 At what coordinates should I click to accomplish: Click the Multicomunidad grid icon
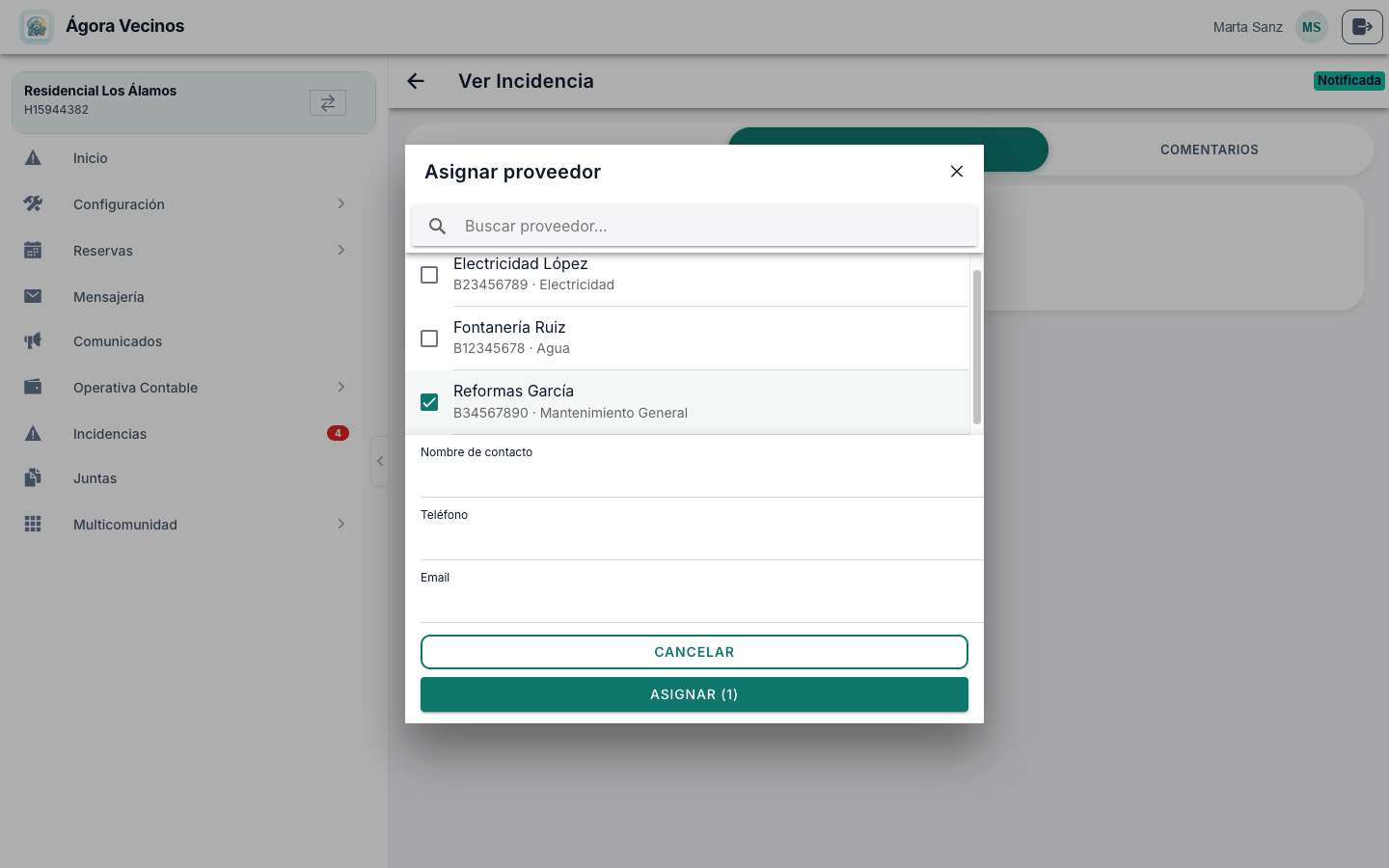point(33,524)
